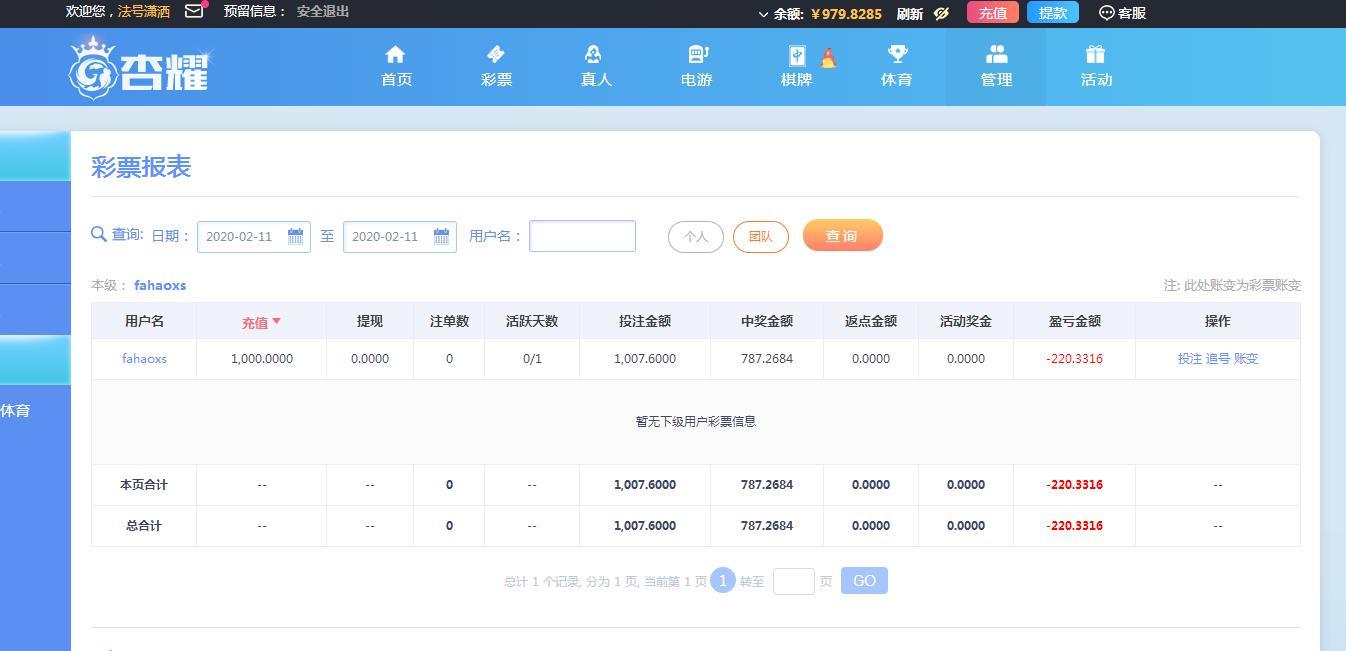Go to 首页 home icon
1346x651 pixels.
pos(396,54)
